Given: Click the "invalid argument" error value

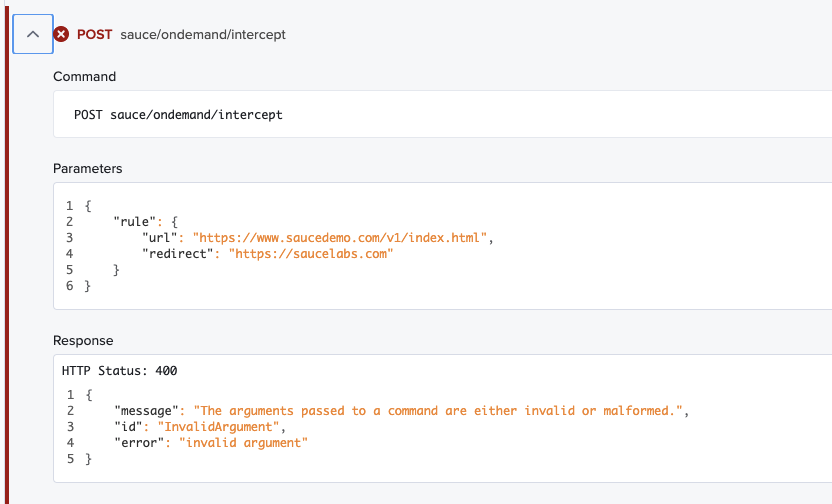Looking at the screenshot, I should click(243, 442).
